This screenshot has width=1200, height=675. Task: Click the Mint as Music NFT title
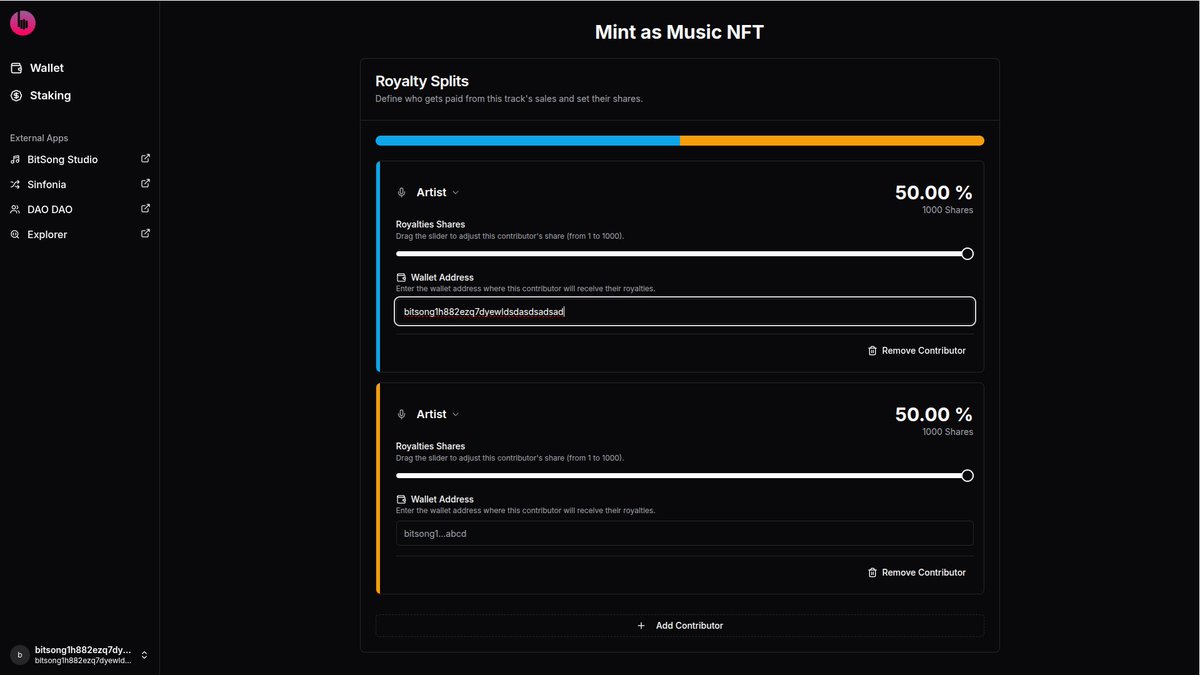click(680, 32)
